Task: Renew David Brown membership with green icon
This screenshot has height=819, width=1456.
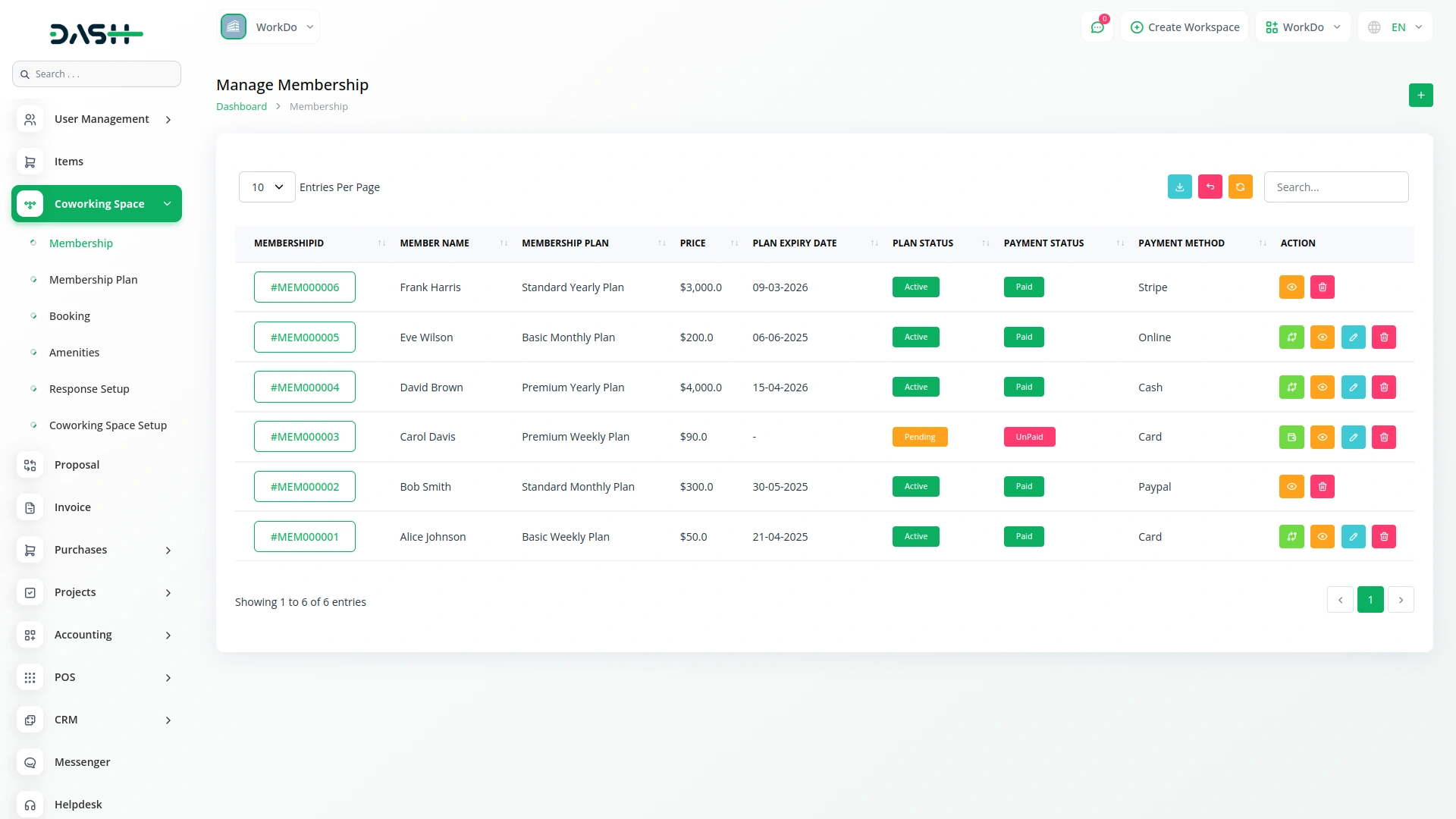Action: [x=1291, y=388]
